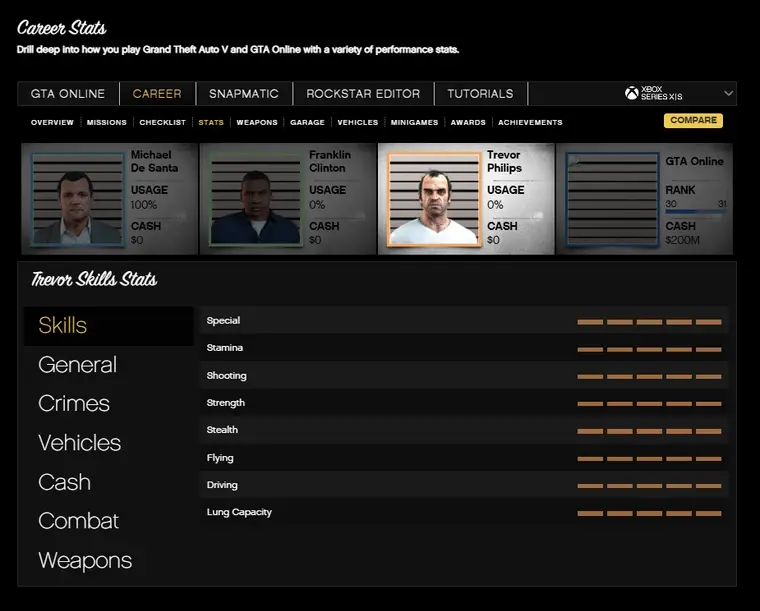This screenshot has width=760, height=611.
Task: Select Vehicles in the stats sidebar
Action: pyautogui.click(x=79, y=443)
